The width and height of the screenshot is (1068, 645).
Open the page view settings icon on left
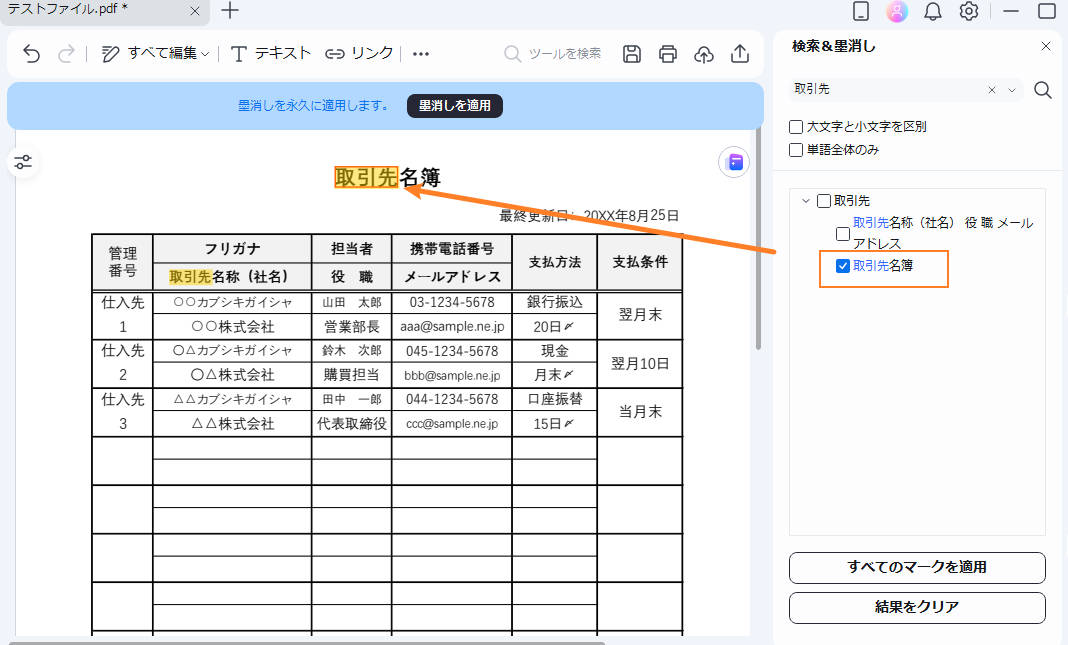(x=23, y=161)
